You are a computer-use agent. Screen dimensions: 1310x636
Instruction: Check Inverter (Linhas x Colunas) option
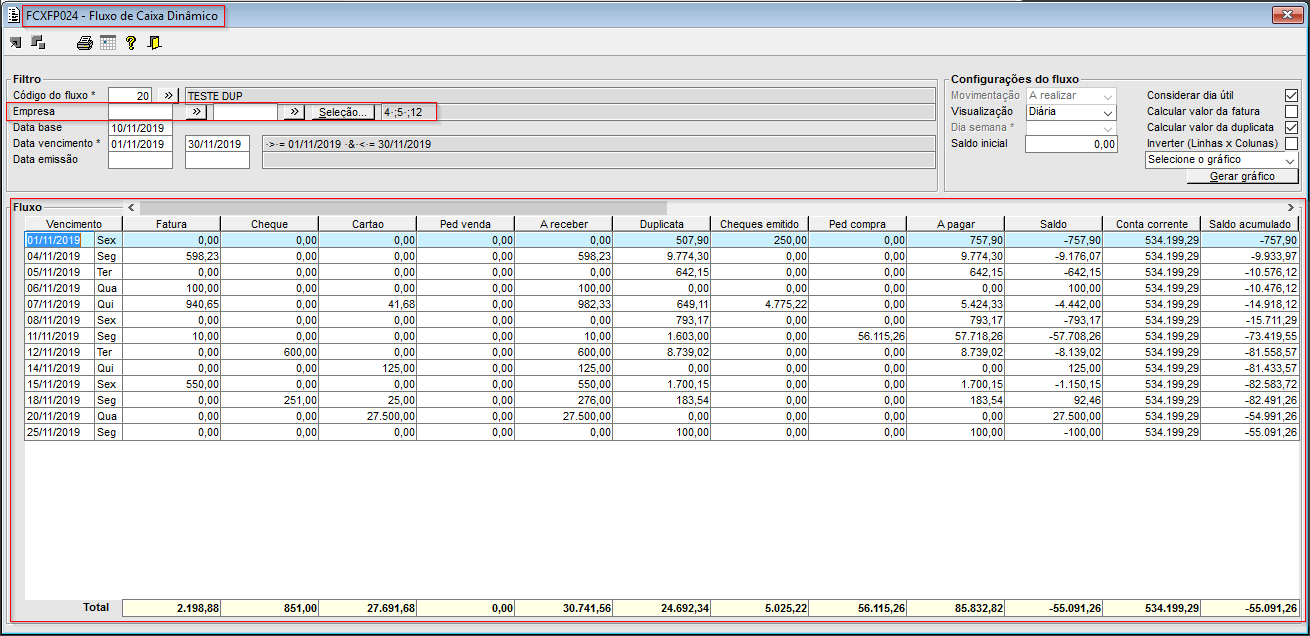click(x=1291, y=143)
